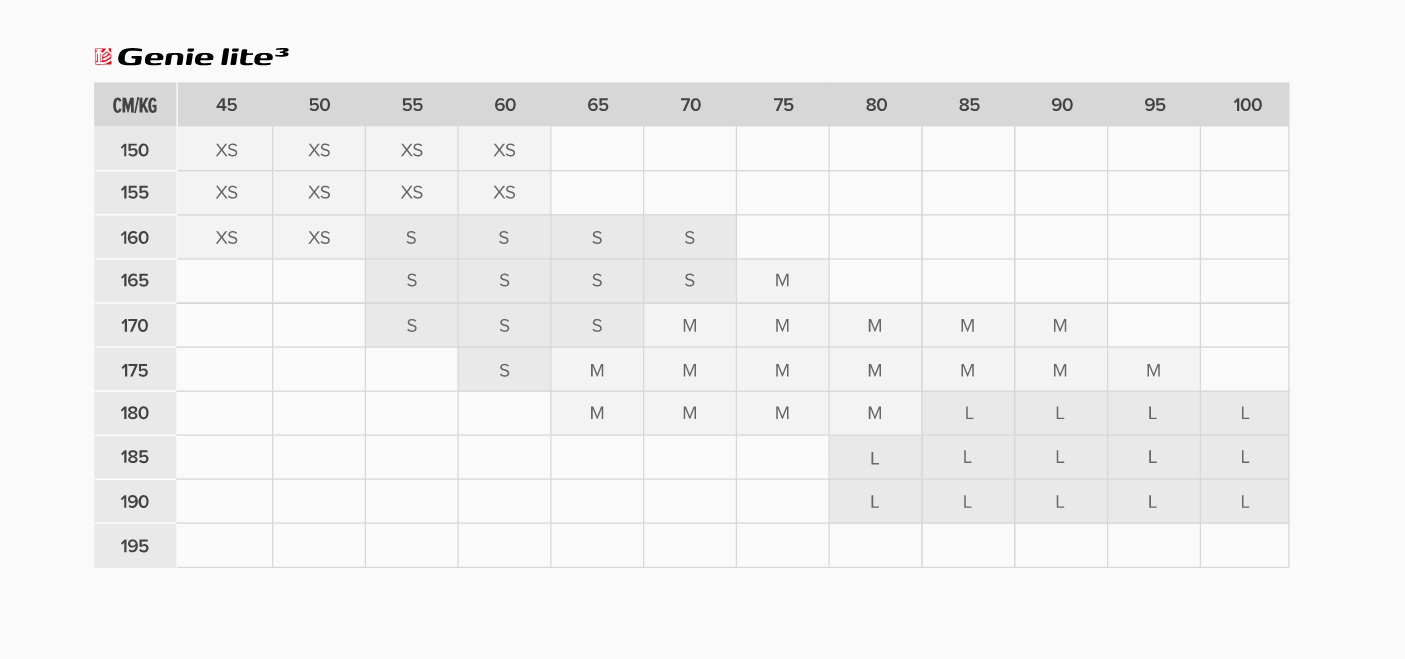Click M cell at 170 cm, 90 kg
This screenshot has height=659, width=1405.
point(1061,326)
